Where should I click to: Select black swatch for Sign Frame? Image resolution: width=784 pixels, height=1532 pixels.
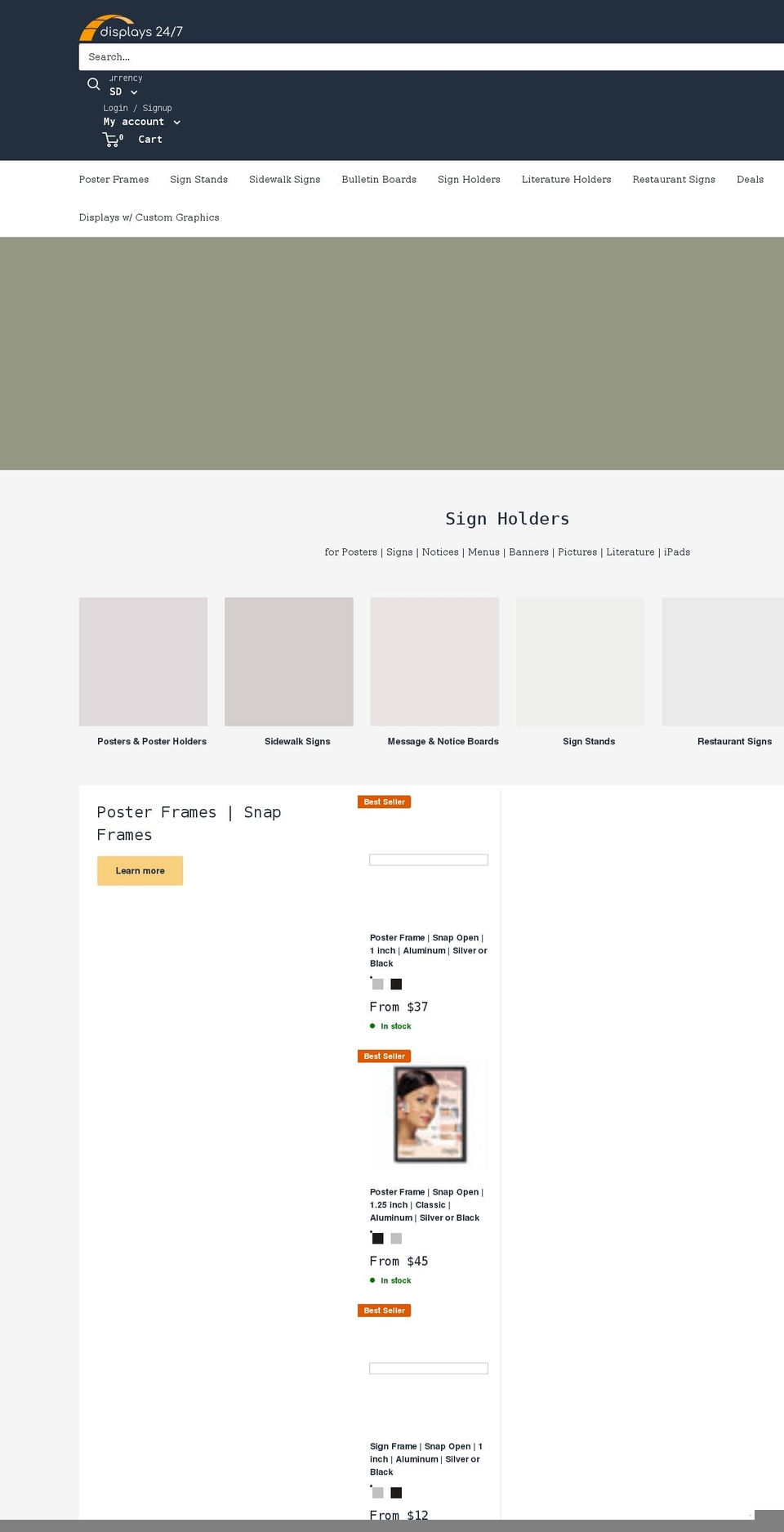(396, 1493)
